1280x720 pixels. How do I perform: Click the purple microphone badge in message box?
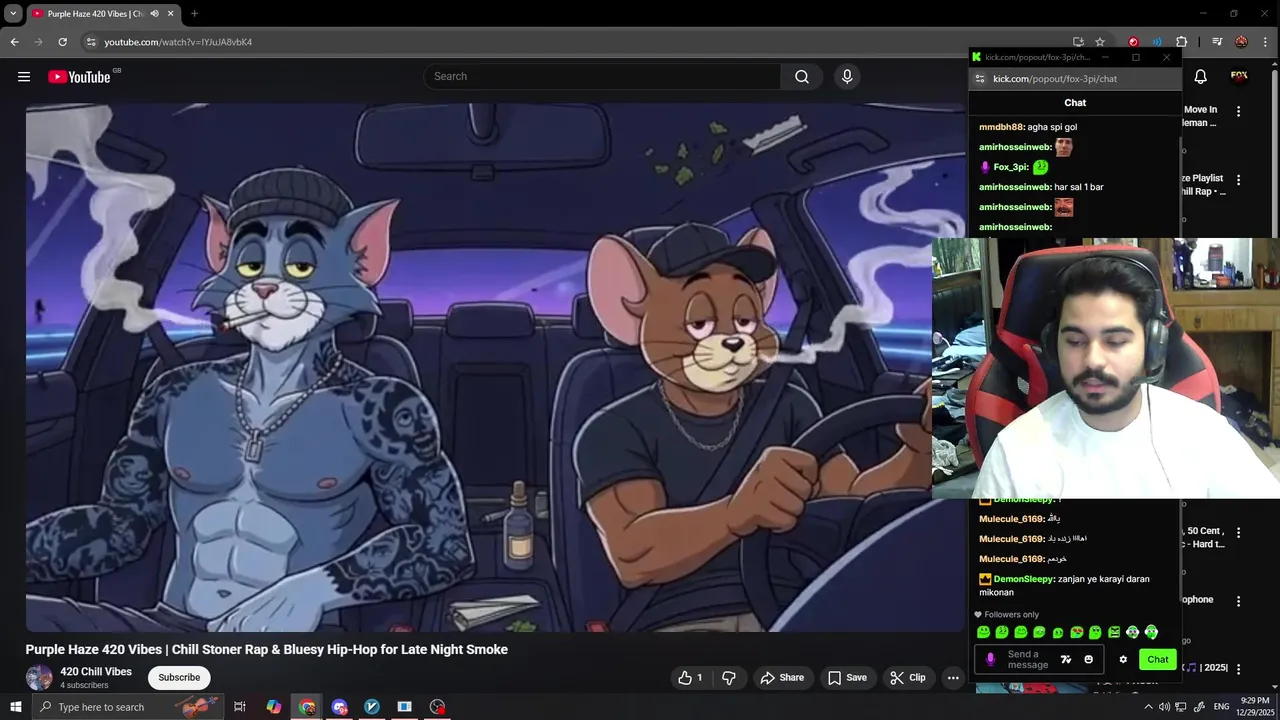point(990,660)
